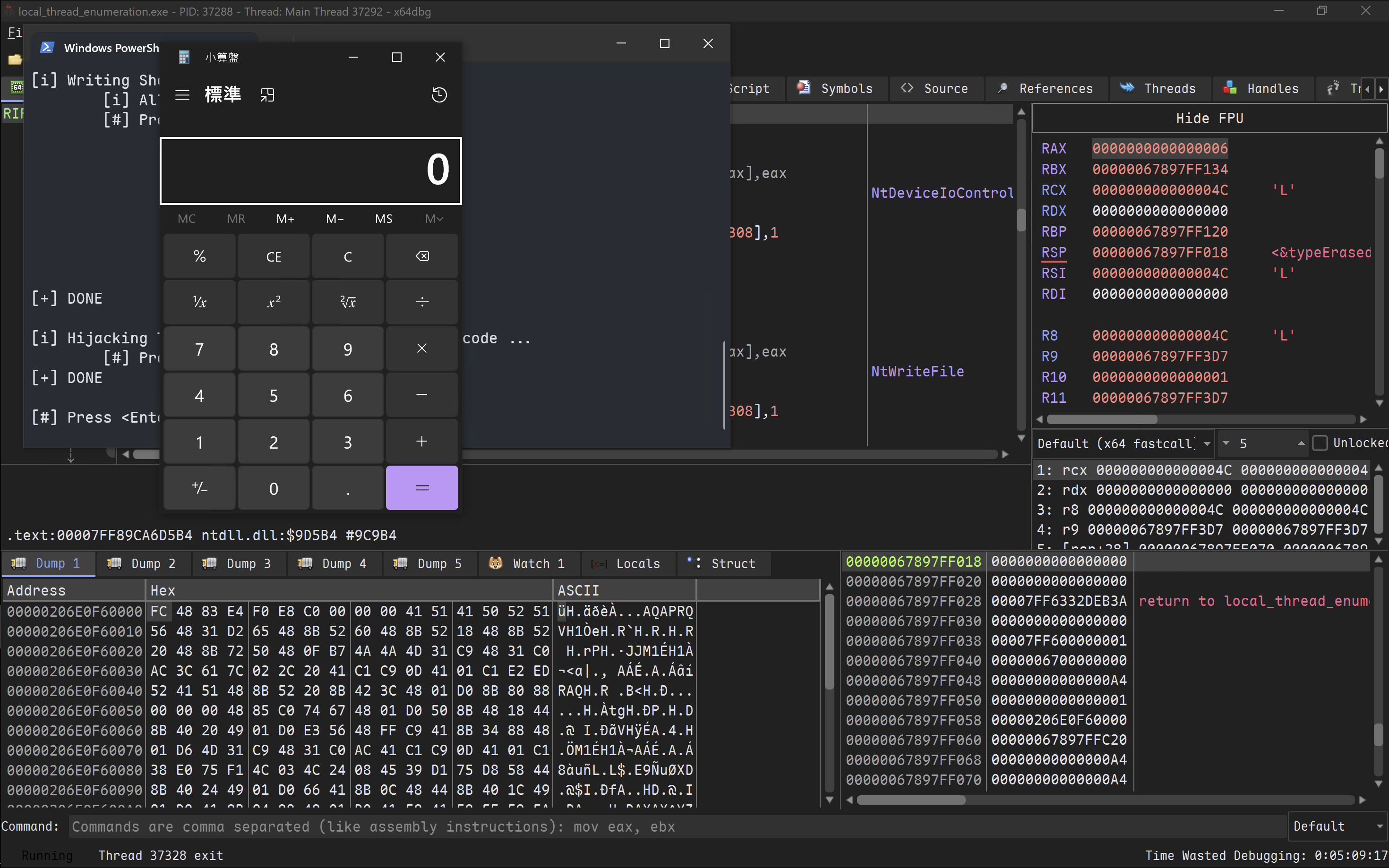The height and width of the screenshot is (868, 1389).
Task: Toggle the plus/minus sign key
Action: [x=199, y=488]
